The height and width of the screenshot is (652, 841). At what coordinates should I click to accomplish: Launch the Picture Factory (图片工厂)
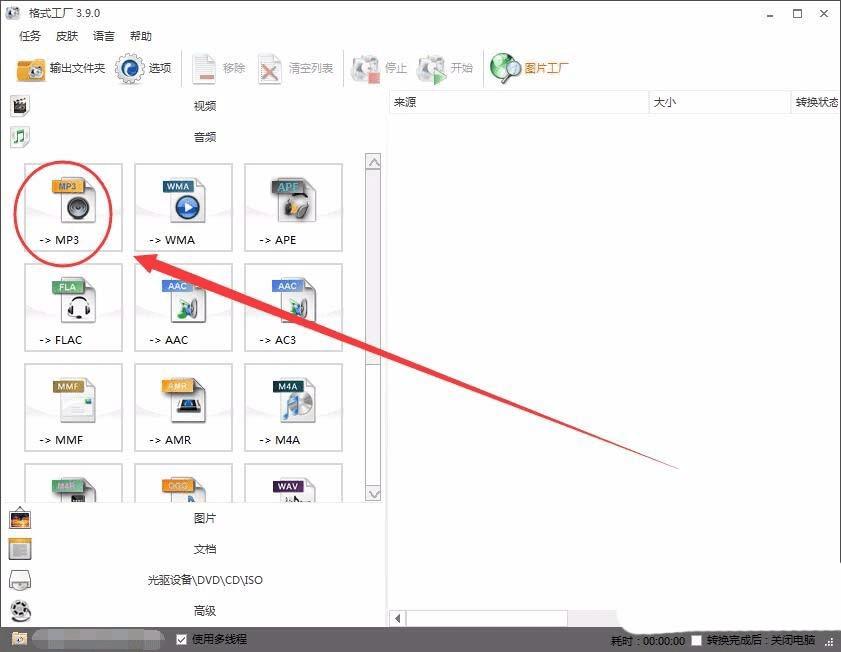tap(529, 69)
